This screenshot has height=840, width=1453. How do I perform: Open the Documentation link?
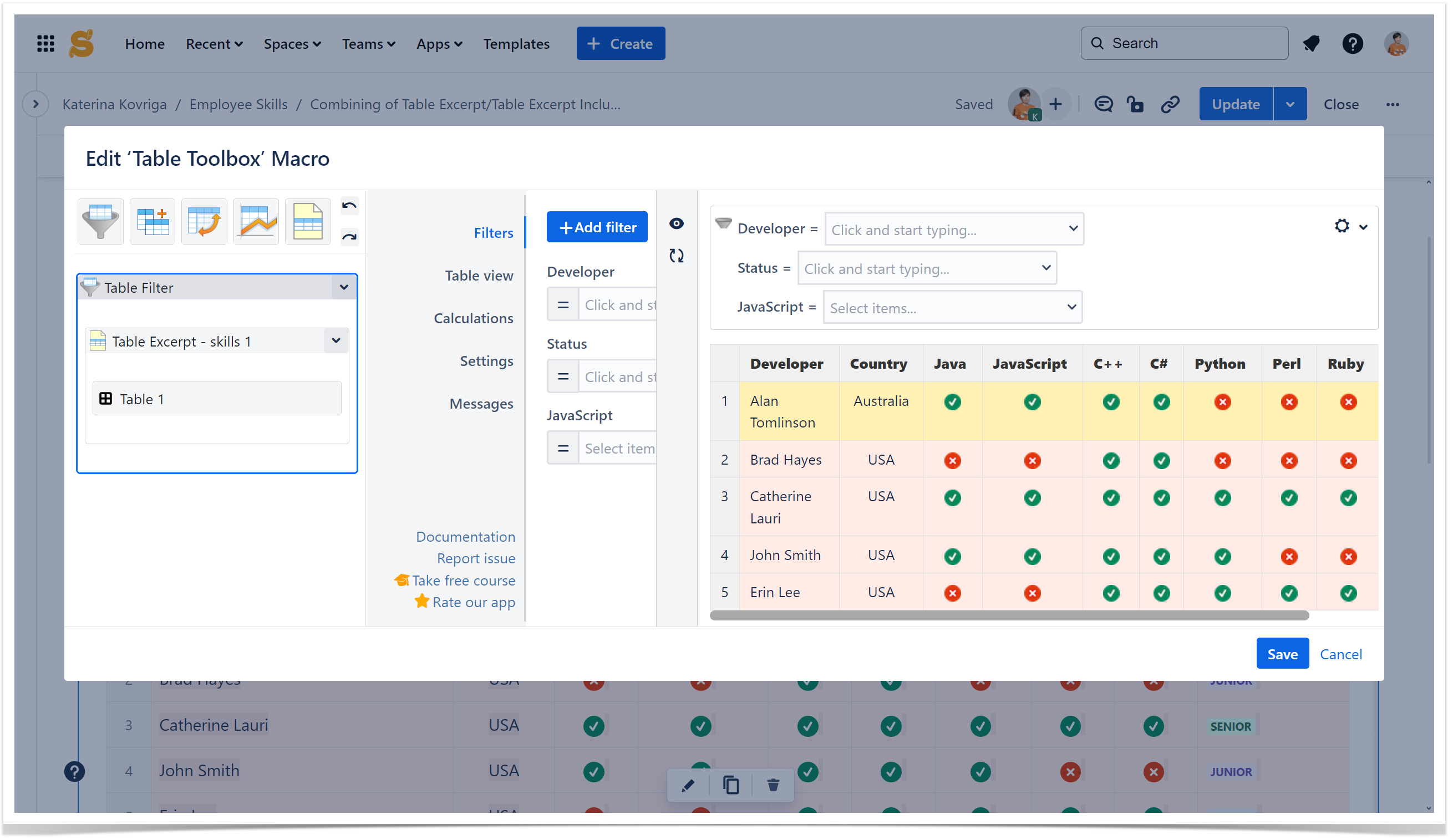(465, 537)
